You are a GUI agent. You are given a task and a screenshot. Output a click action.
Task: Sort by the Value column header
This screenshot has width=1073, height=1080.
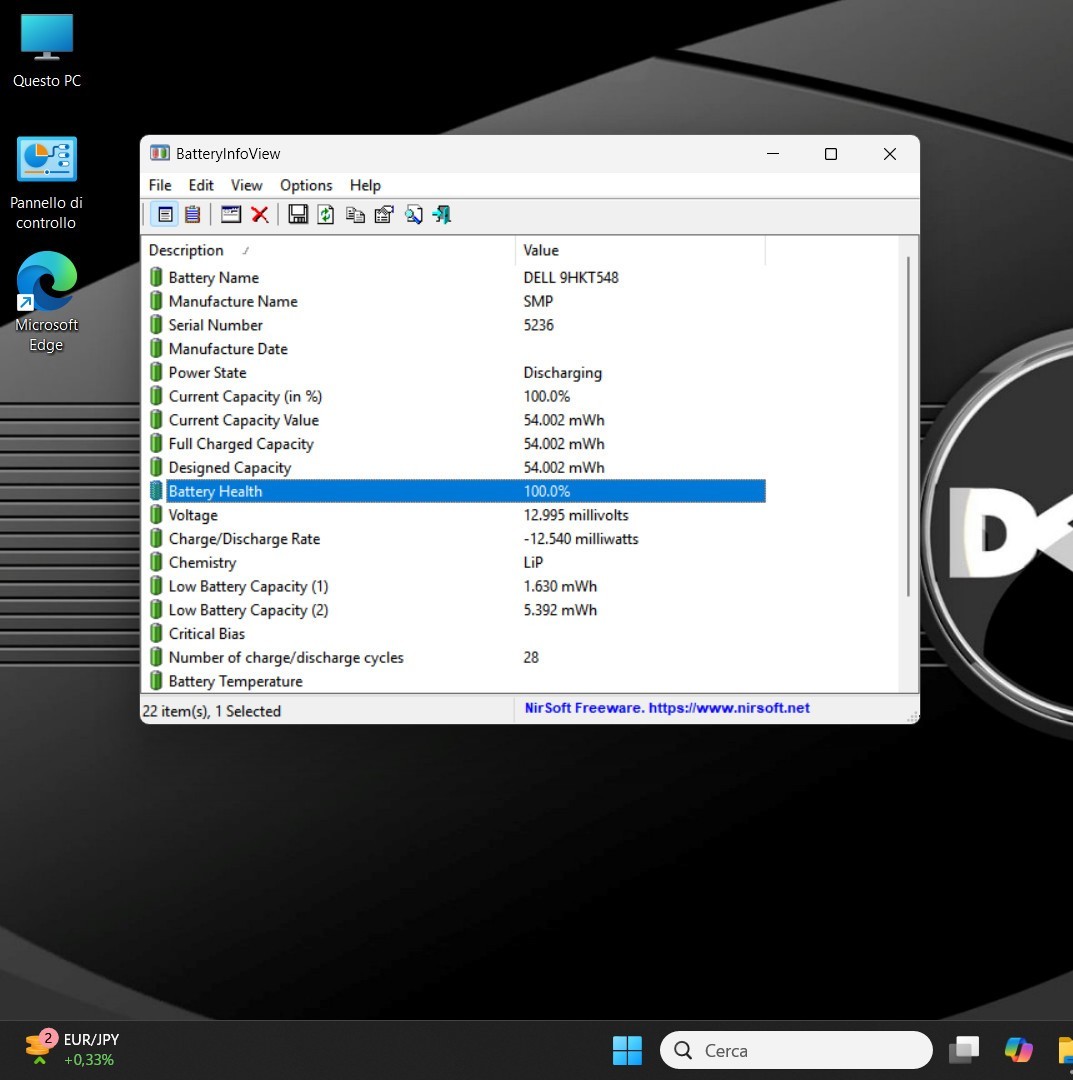point(640,251)
